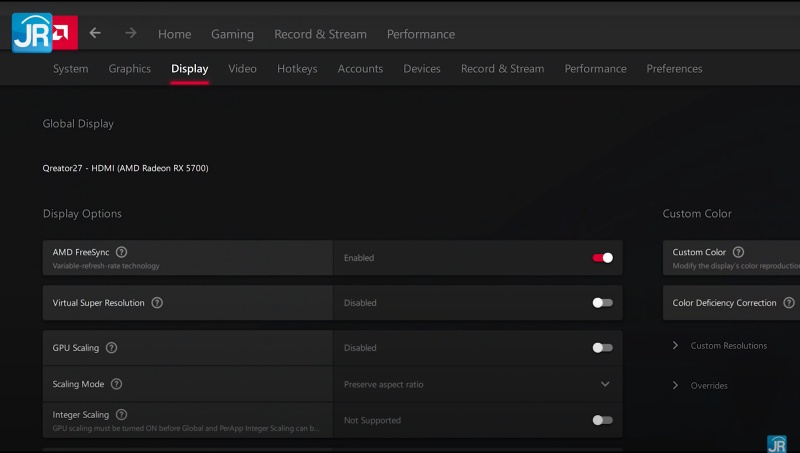This screenshot has height=453, width=800.
Task: Open top Performance menu
Action: [421, 34]
